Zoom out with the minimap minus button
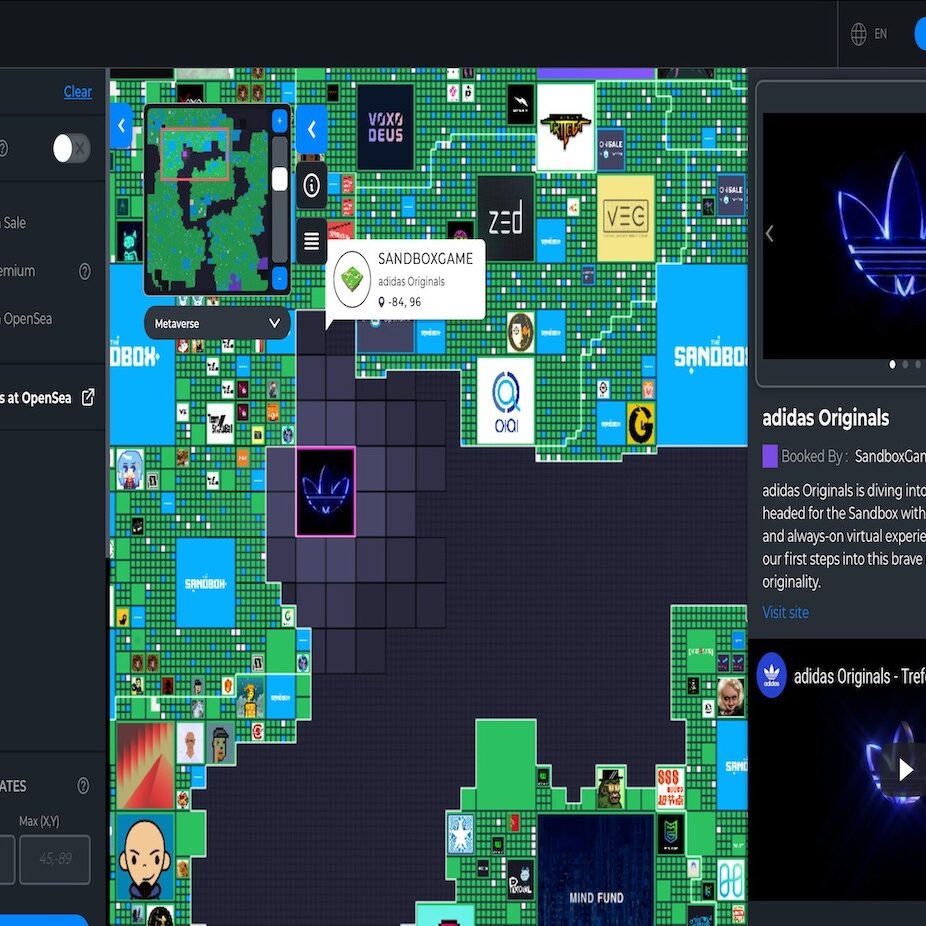 (279, 277)
